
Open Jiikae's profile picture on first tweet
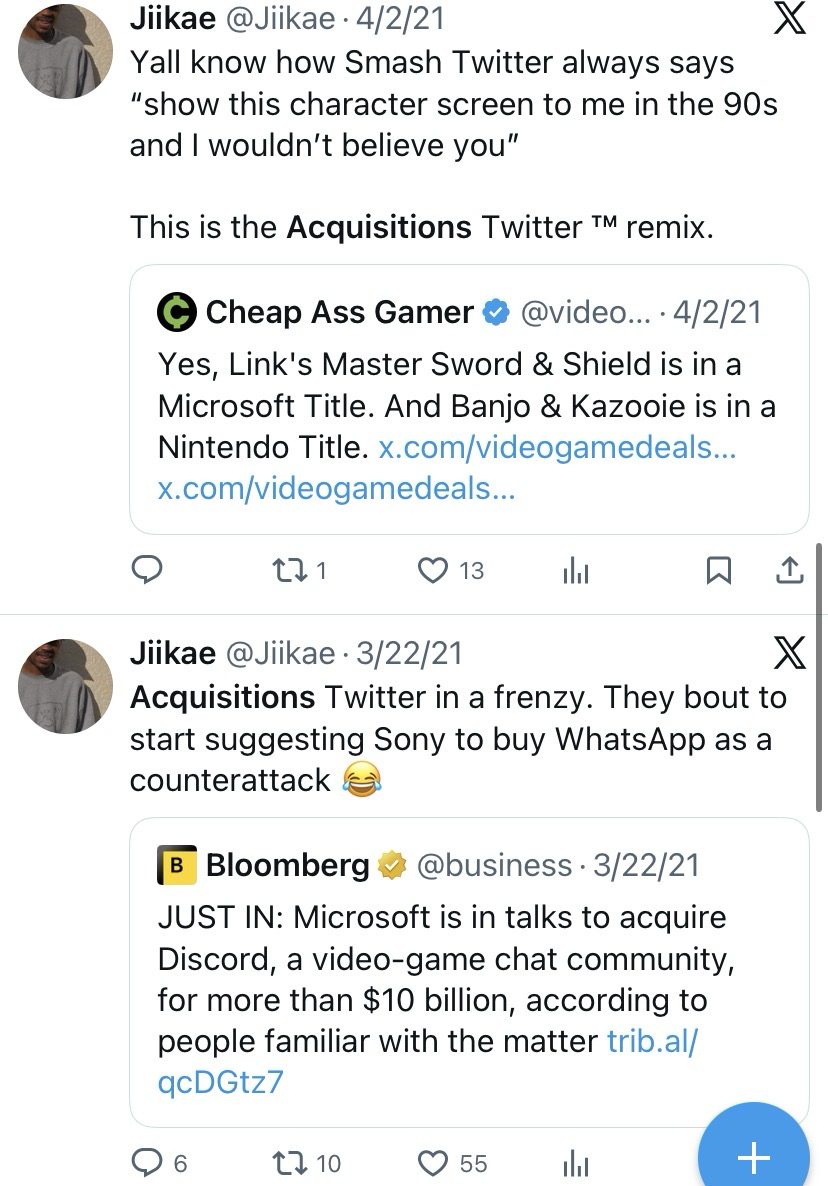[66, 51]
